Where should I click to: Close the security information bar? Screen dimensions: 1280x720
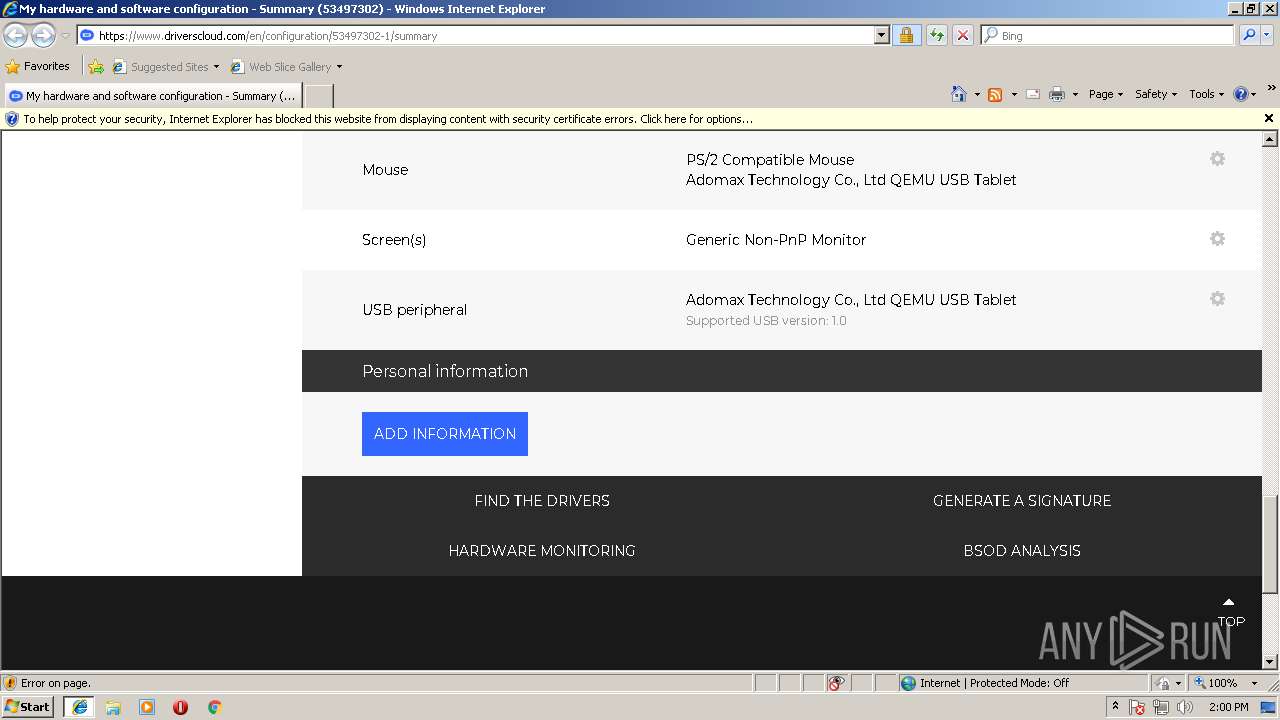[1269, 118]
